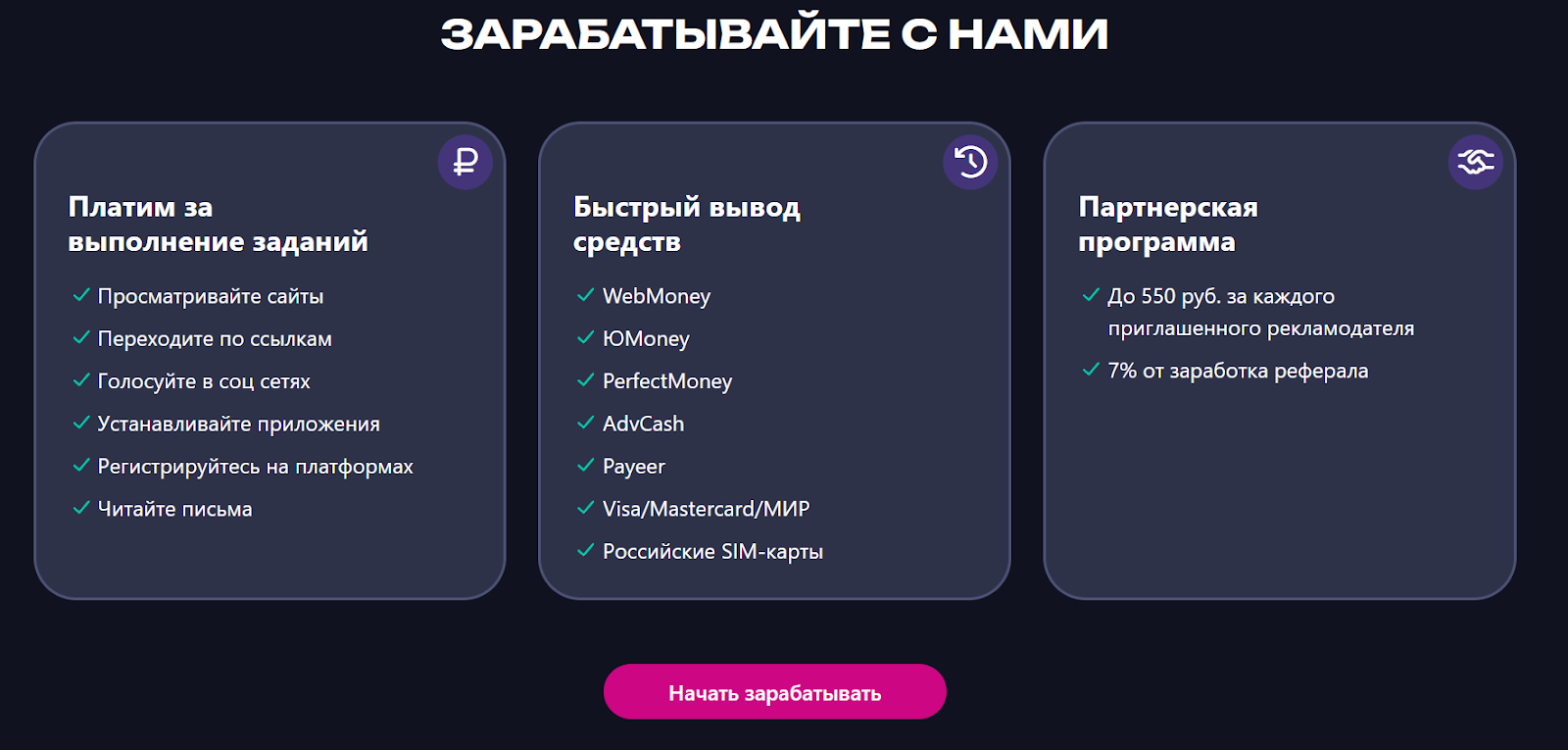Image resolution: width=1568 pixels, height=750 pixels.
Task: Select the PerfectMoney payout option text
Action: (667, 381)
